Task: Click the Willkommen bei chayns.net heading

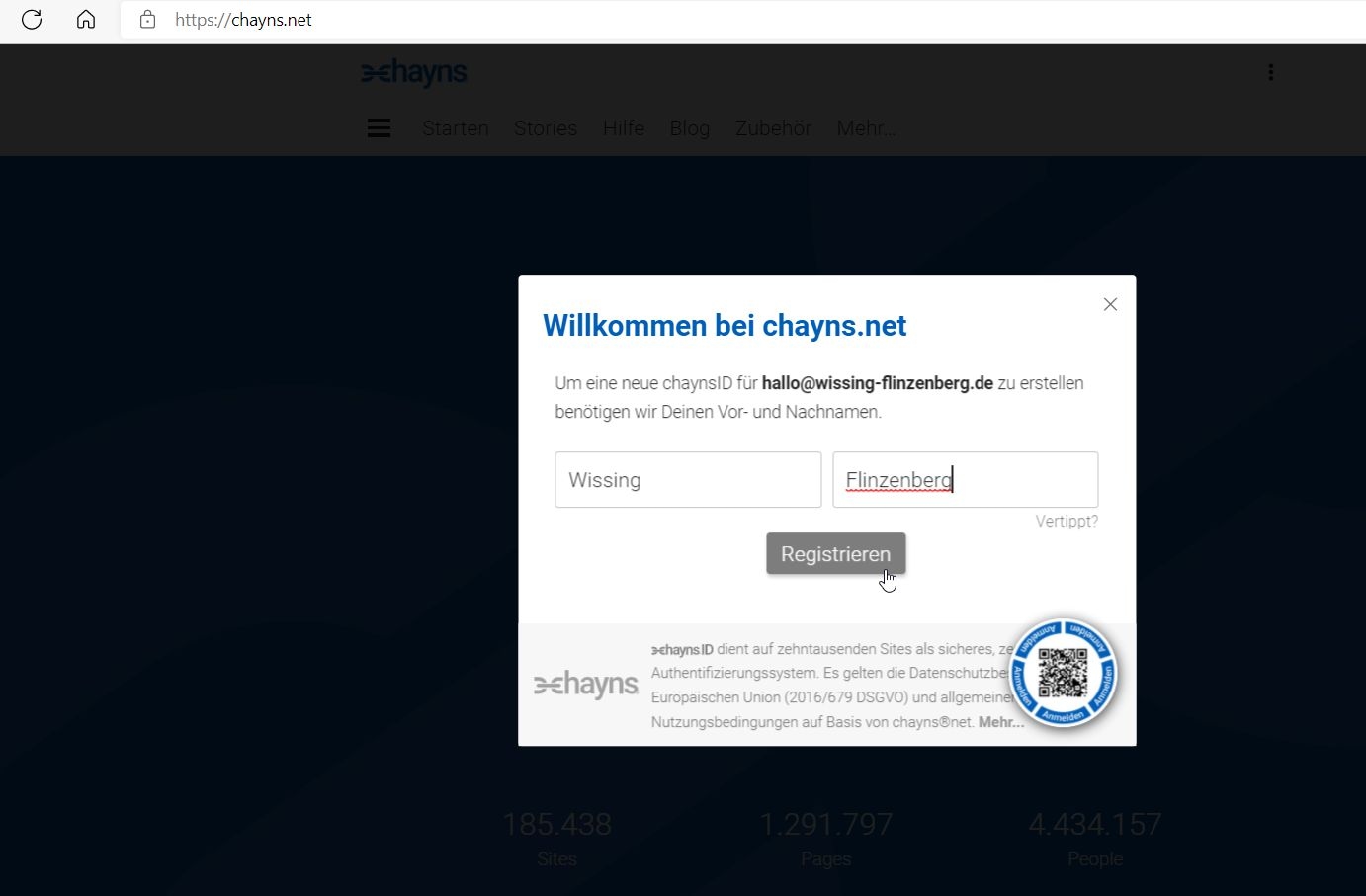Action: click(725, 326)
